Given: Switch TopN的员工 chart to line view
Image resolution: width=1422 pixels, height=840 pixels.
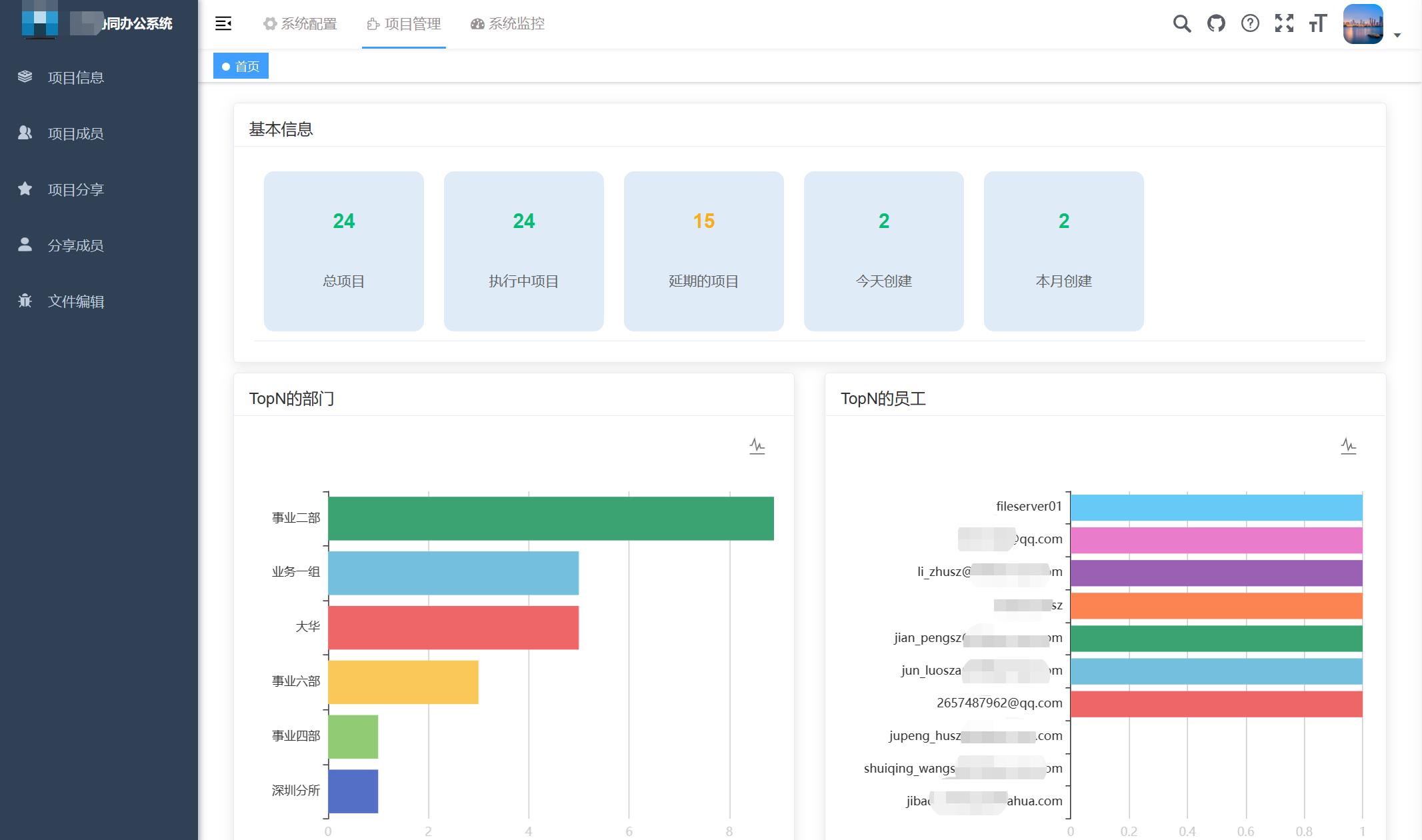Looking at the screenshot, I should [x=1349, y=446].
